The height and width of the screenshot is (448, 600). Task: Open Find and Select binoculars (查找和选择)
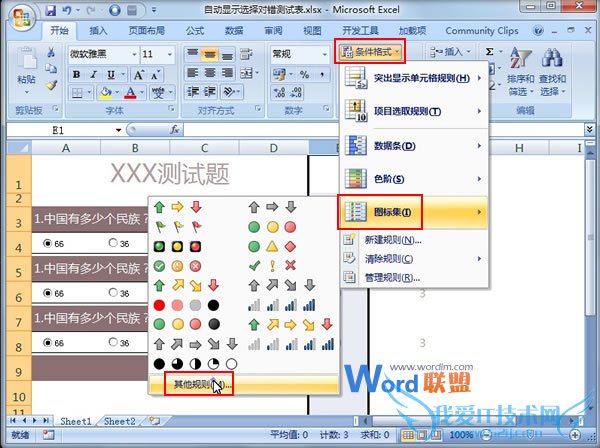coord(552,72)
